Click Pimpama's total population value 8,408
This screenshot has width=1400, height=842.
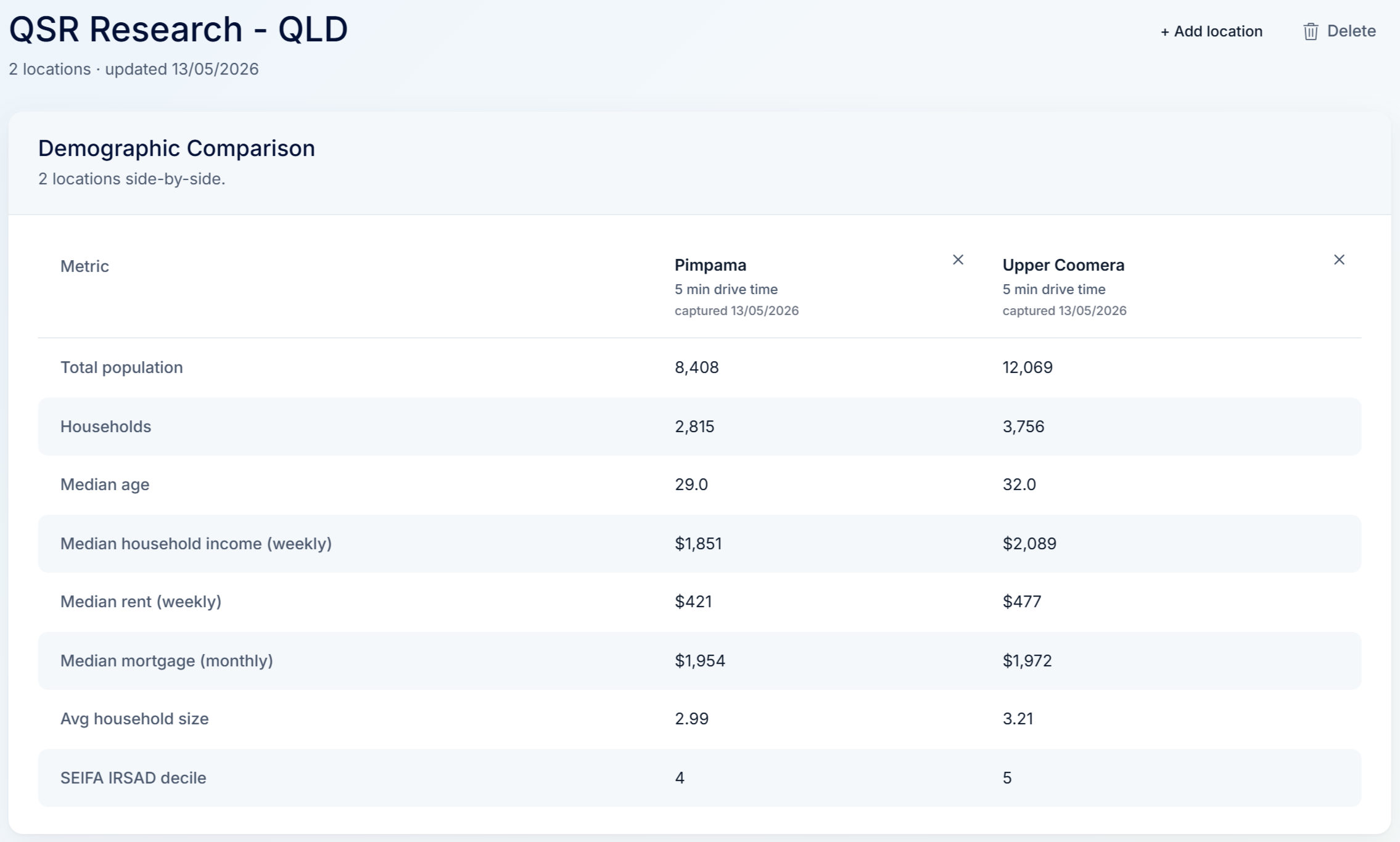click(x=697, y=367)
